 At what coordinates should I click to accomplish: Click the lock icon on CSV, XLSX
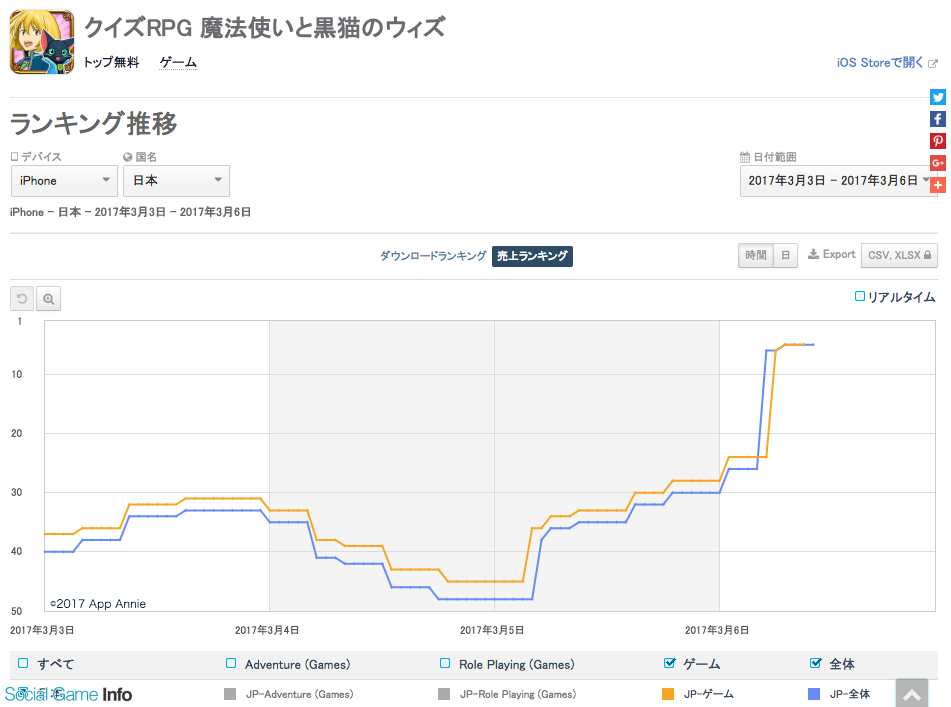927,255
